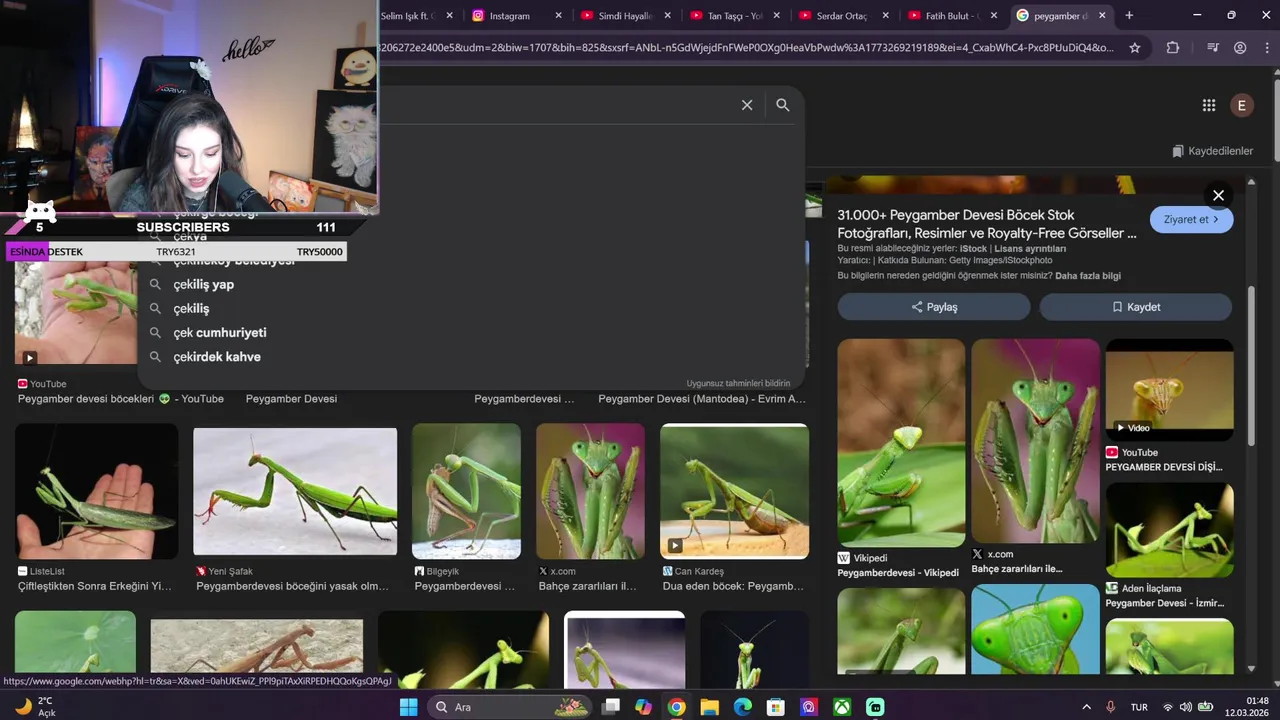Open the Aden İlaçlama mantis image
Viewport: 1280px width, 720px height.
pyautogui.click(x=1169, y=530)
